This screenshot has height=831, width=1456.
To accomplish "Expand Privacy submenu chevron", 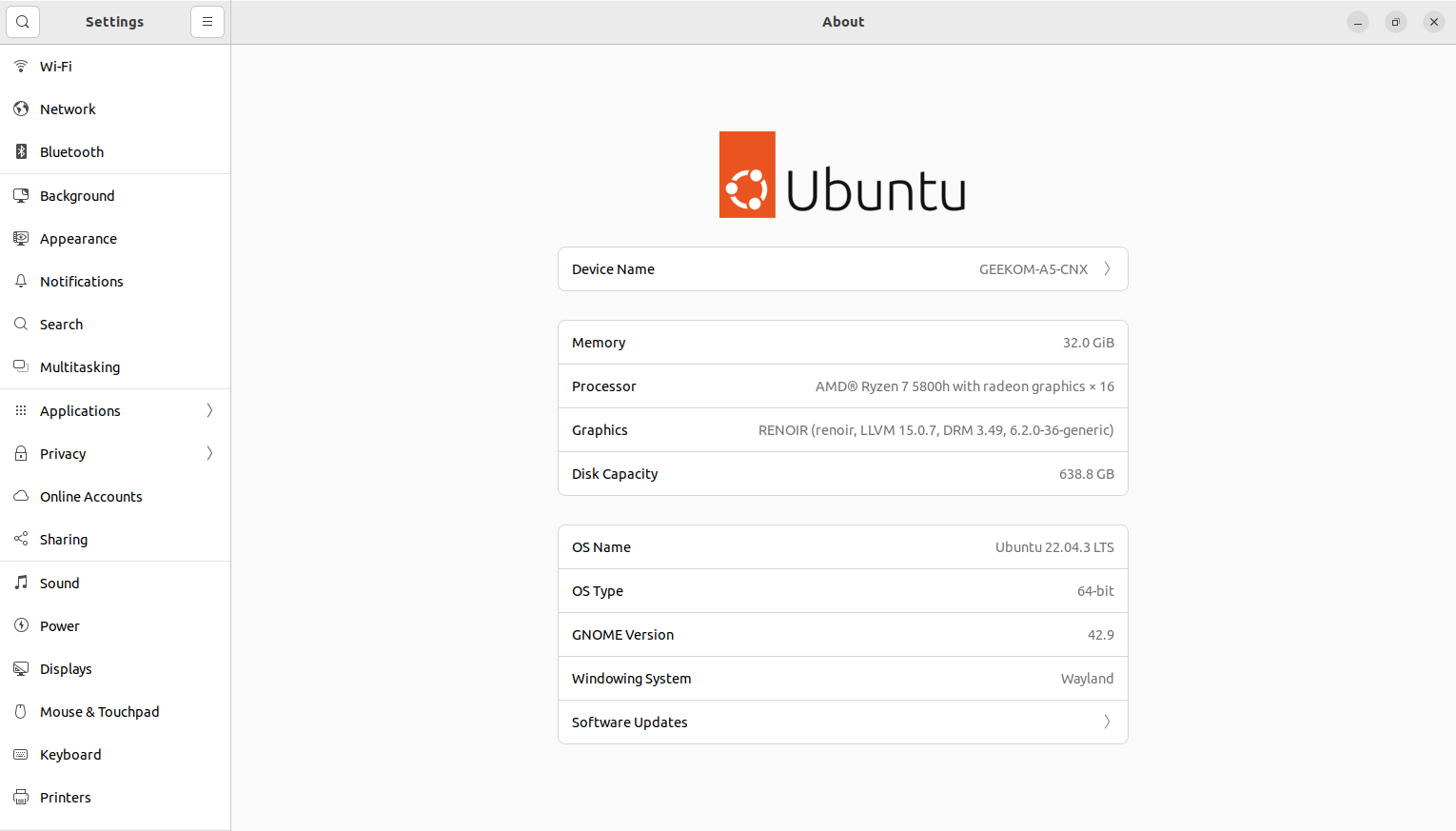I will [209, 453].
